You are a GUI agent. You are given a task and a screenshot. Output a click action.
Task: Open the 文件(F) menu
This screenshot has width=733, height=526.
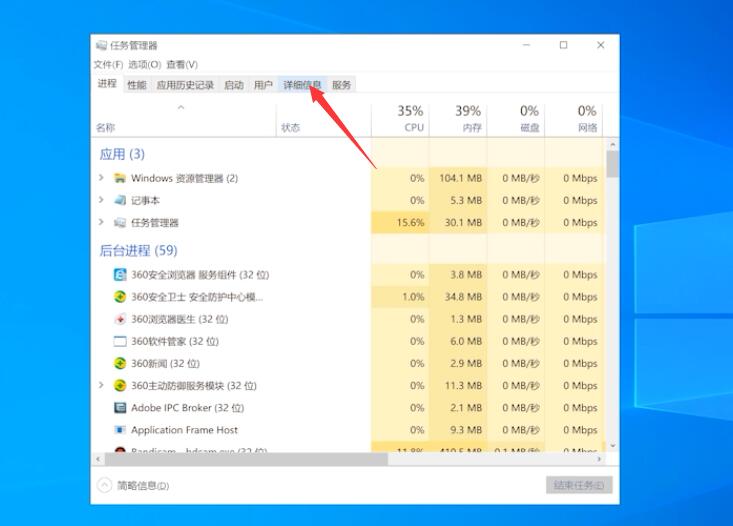[108, 65]
